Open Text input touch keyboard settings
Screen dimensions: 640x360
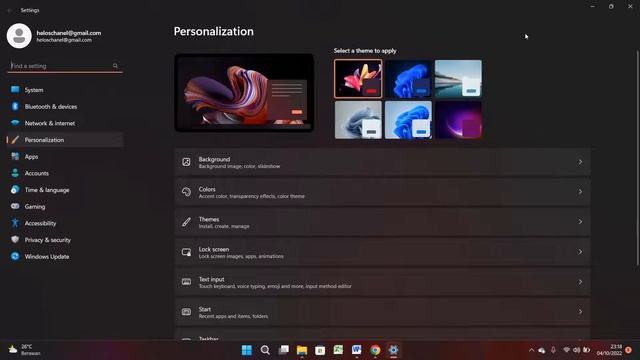(382, 282)
